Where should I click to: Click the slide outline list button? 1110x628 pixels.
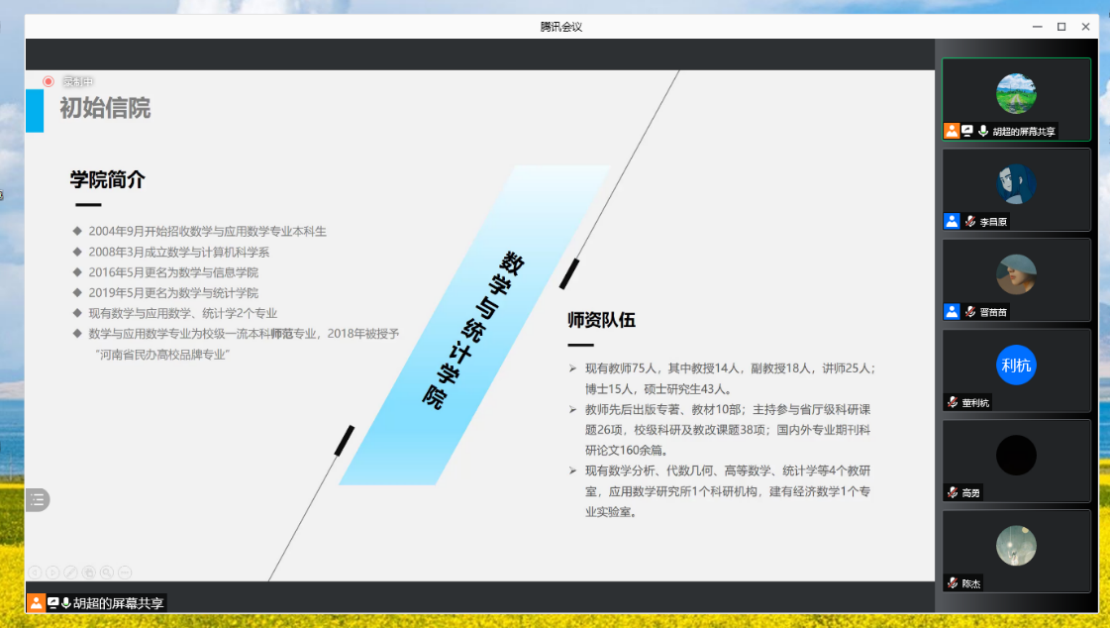37,500
